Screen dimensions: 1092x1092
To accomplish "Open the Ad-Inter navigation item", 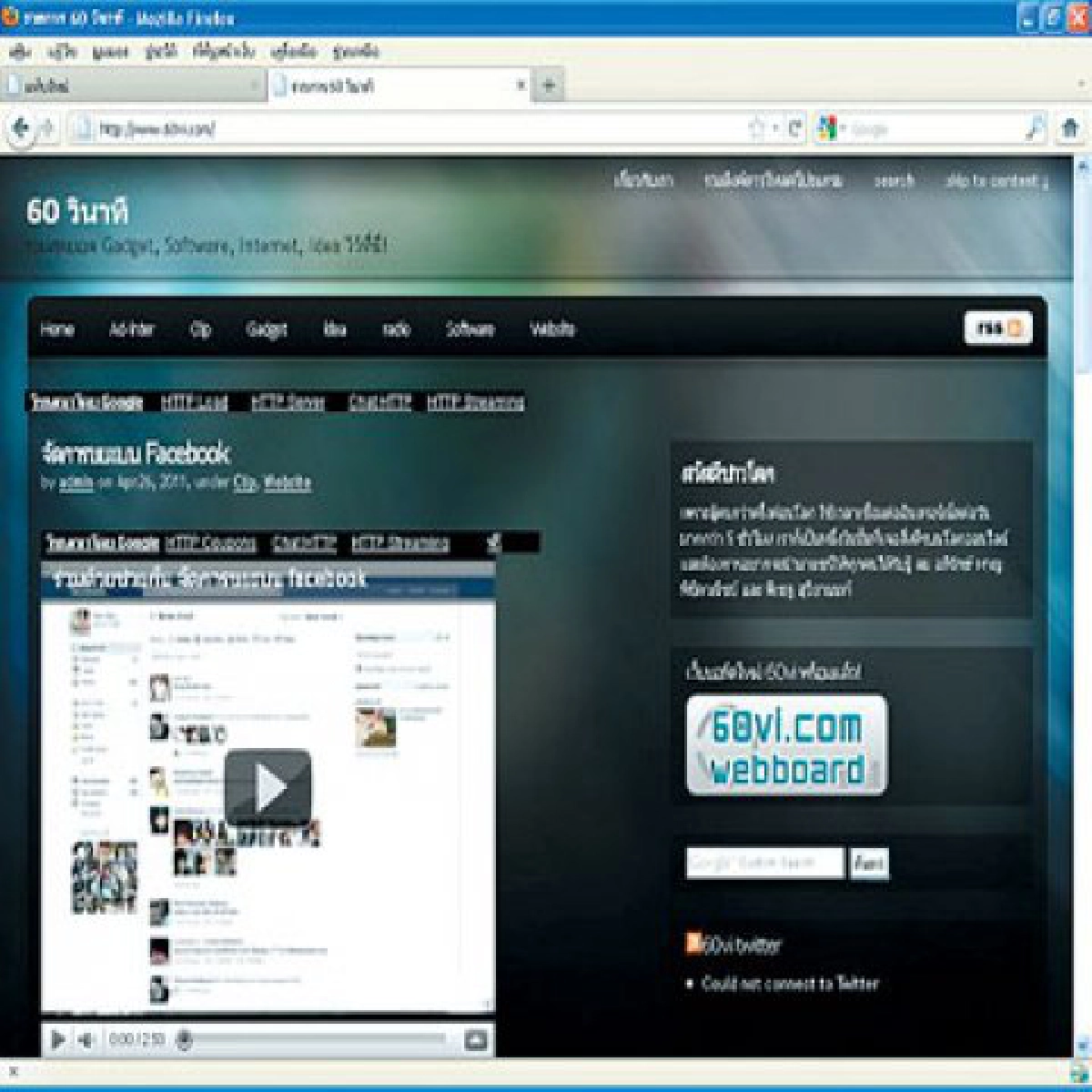I will [x=132, y=329].
